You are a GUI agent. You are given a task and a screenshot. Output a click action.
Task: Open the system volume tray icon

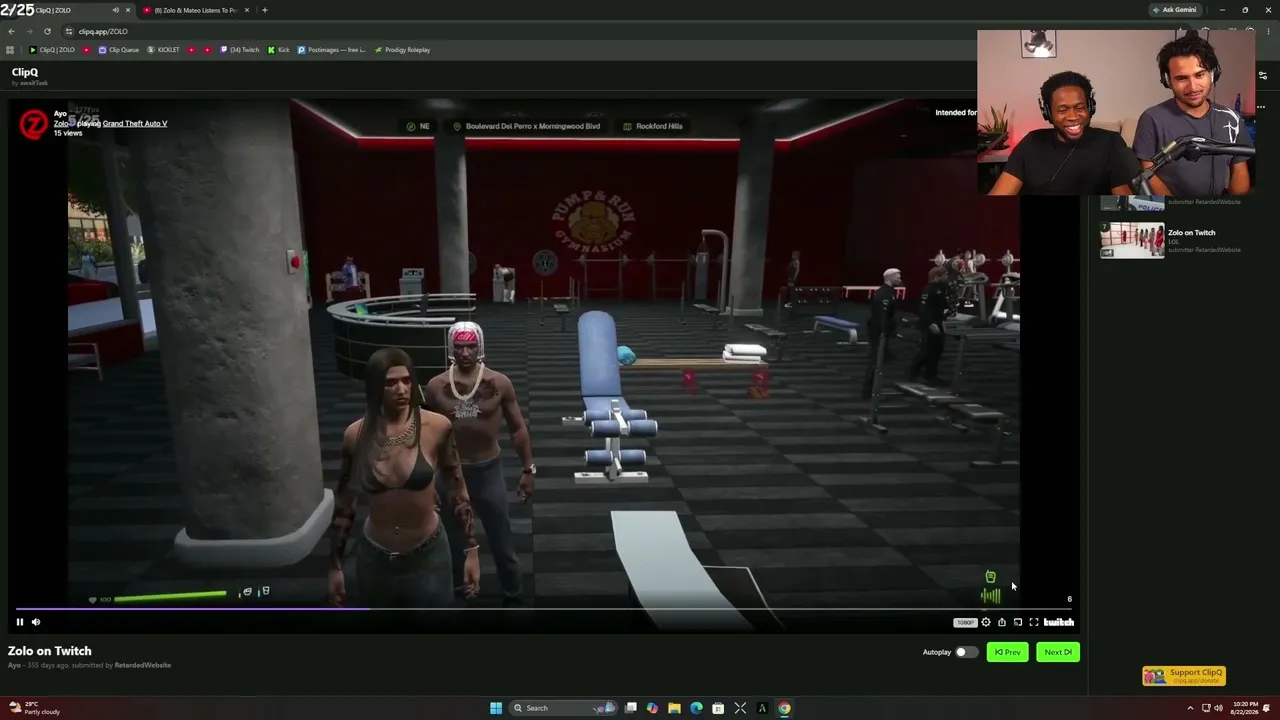click(x=1218, y=708)
